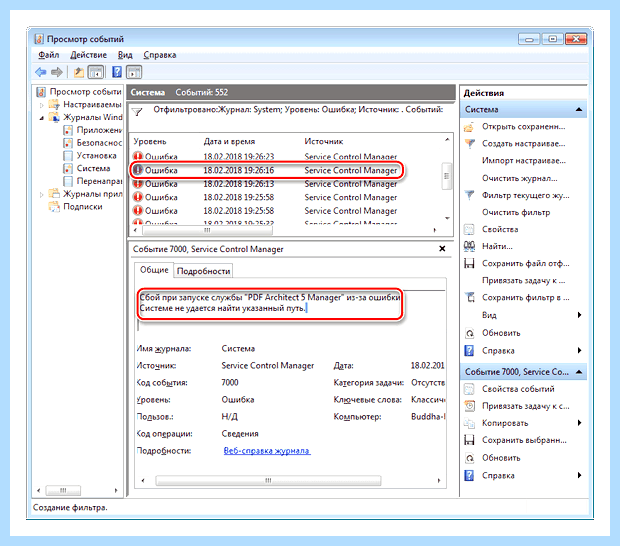Switch to the Подробности tab
This screenshot has height=546, width=620.
click(203, 271)
